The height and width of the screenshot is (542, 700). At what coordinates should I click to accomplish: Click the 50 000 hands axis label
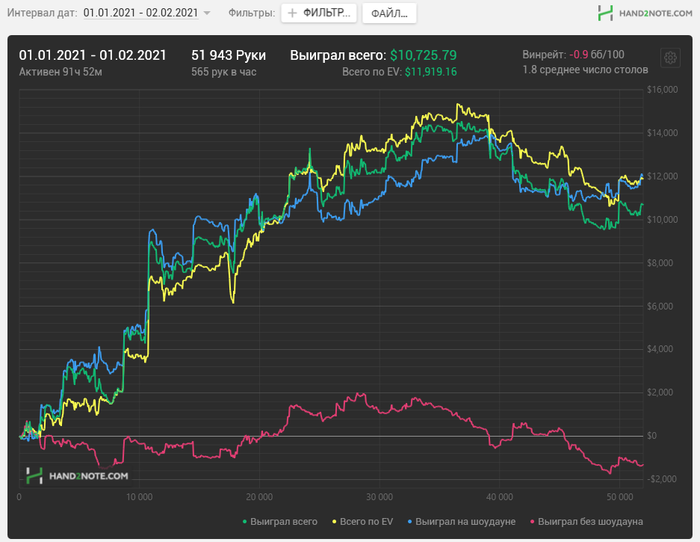620,497
